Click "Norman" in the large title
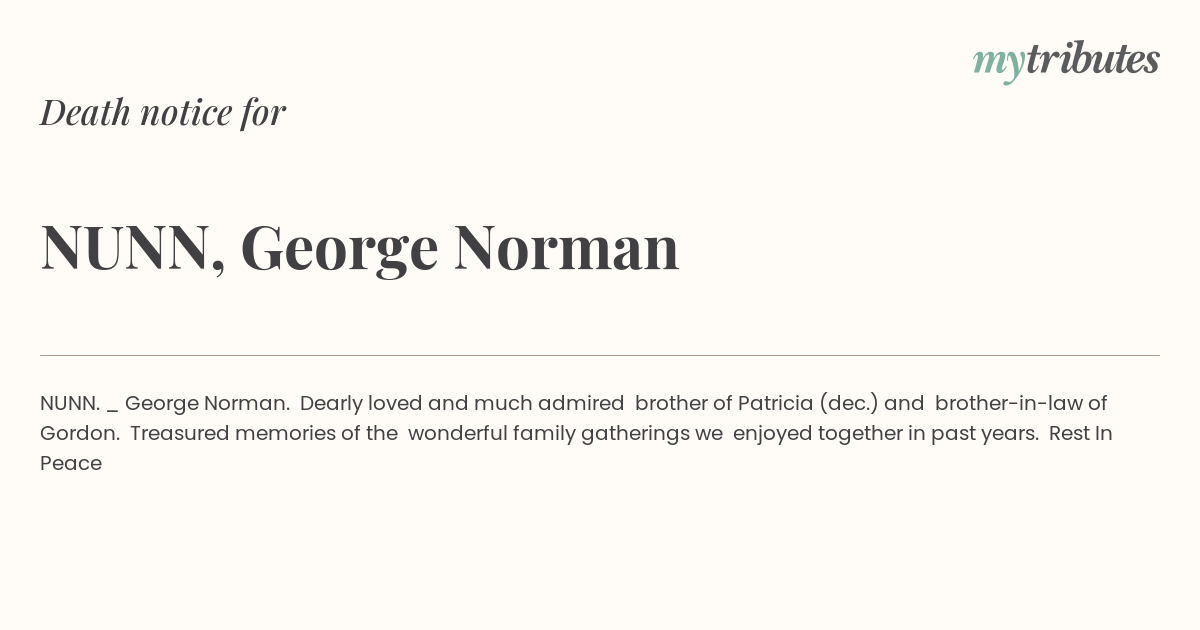 [x=567, y=247]
